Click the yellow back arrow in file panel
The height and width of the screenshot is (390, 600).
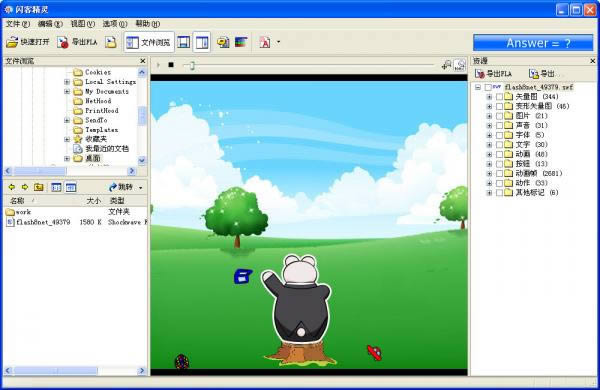pos(11,187)
